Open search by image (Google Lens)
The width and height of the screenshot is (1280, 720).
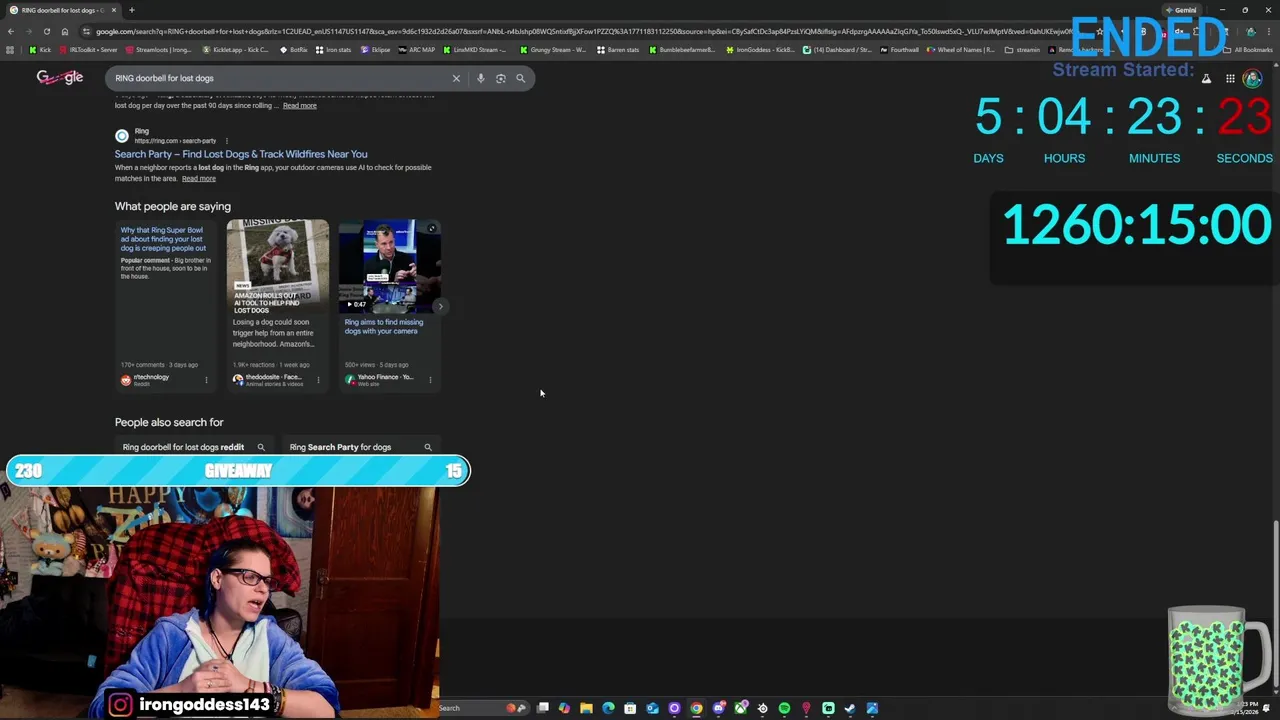(501, 78)
